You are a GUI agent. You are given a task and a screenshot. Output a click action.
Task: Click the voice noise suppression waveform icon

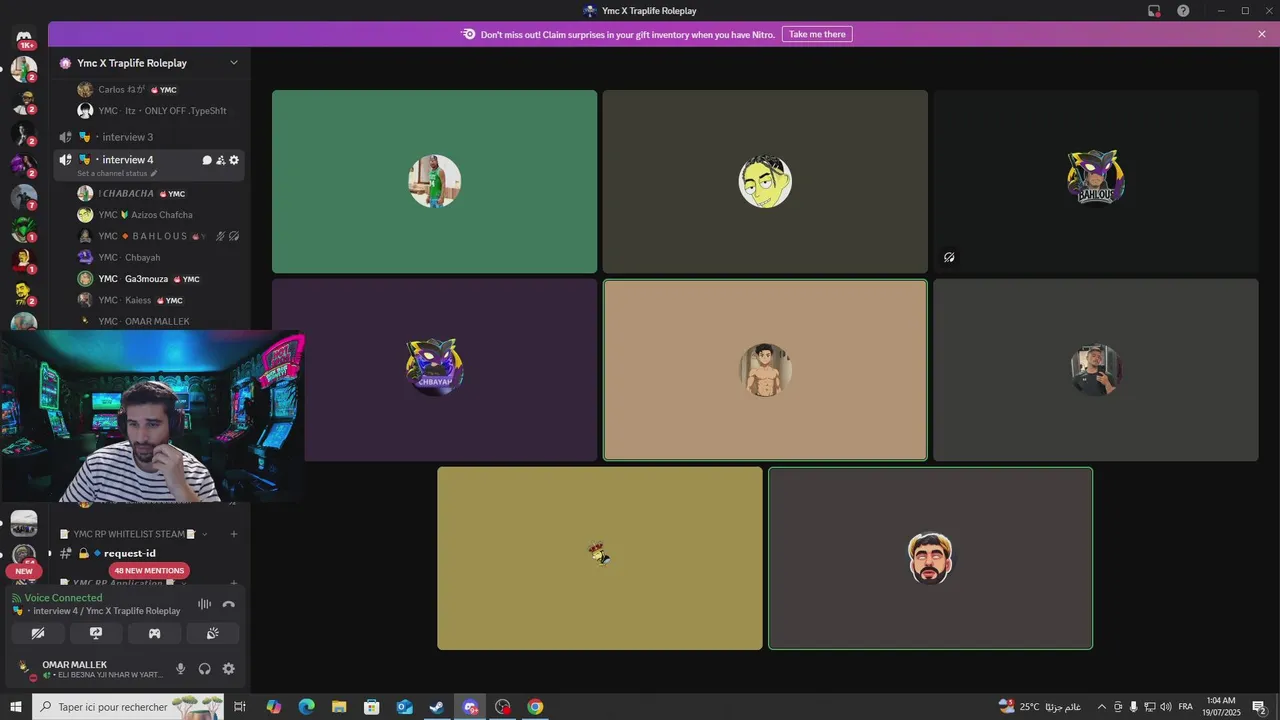205,604
